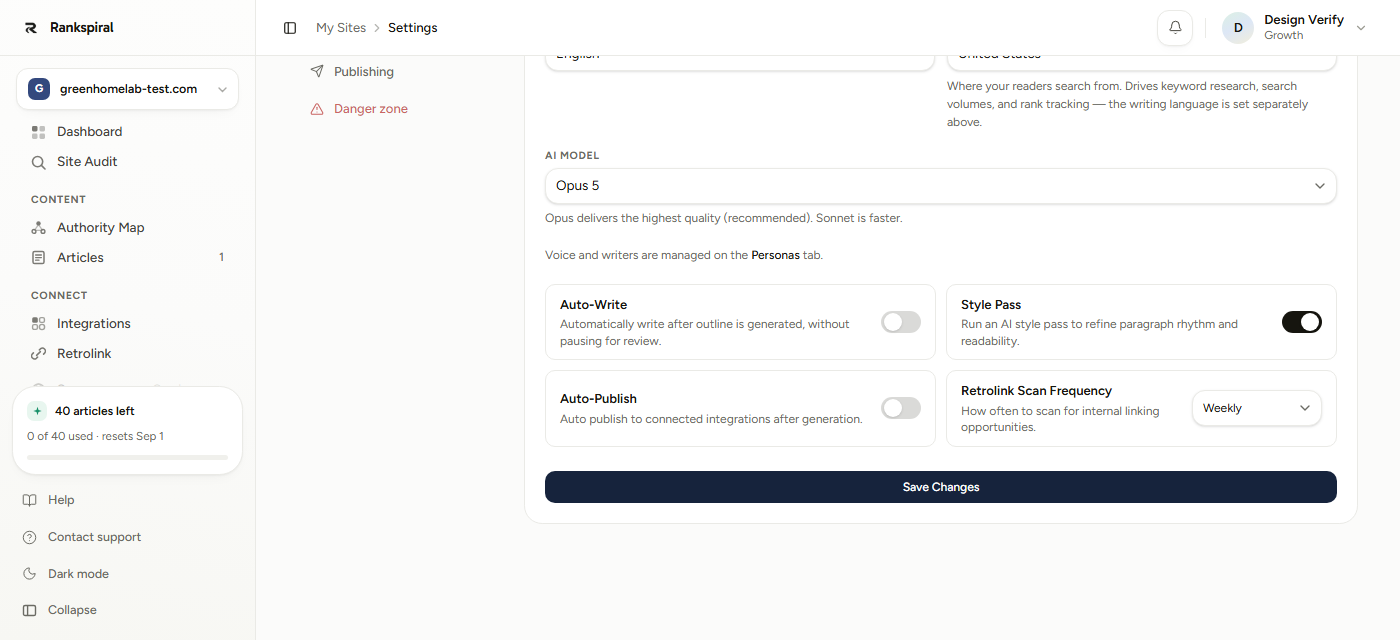This screenshot has height=640, width=1400.
Task: Click the Save Changes button
Action: 940,487
